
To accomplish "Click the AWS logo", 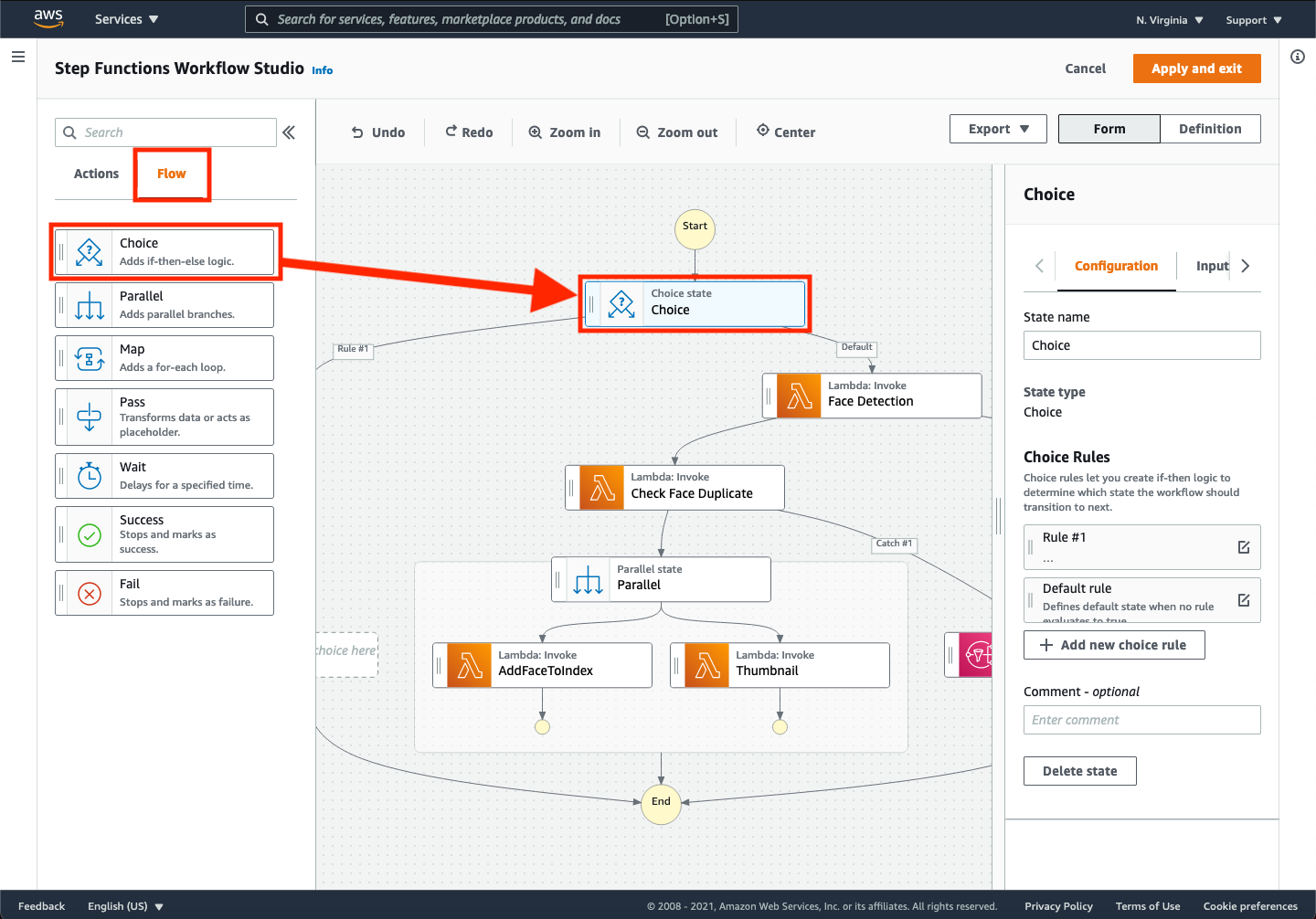I will pyautogui.click(x=48, y=19).
